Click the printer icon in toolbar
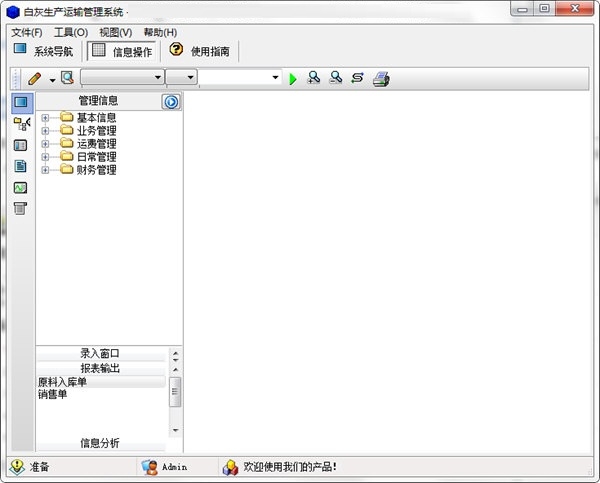This screenshot has height=483, width=600. click(381, 79)
